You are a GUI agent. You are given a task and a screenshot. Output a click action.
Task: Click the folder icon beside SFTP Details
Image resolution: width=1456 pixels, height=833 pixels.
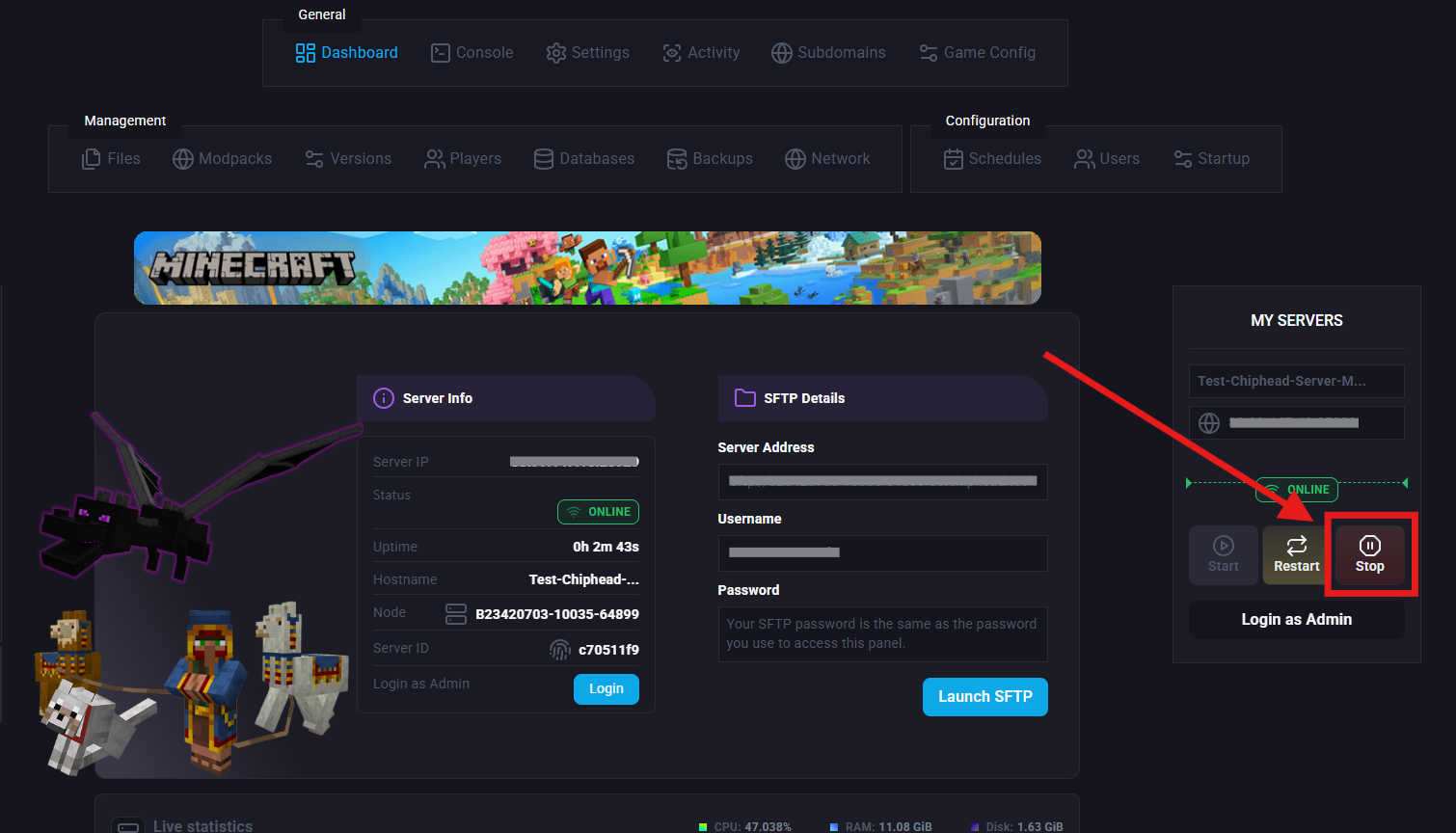[x=745, y=398]
